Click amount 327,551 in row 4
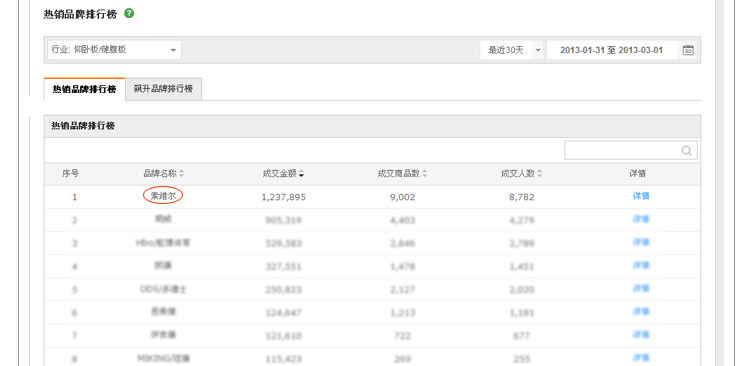 pyautogui.click(x=284, y=266)
